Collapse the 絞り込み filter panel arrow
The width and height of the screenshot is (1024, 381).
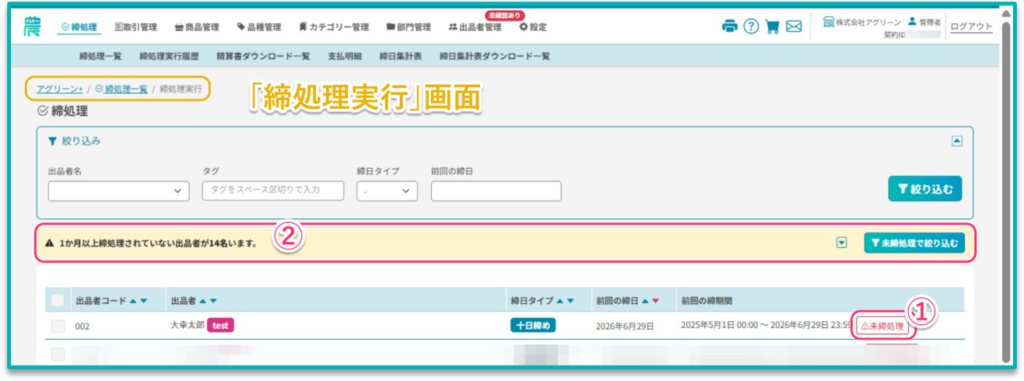[x=956, y=141]
